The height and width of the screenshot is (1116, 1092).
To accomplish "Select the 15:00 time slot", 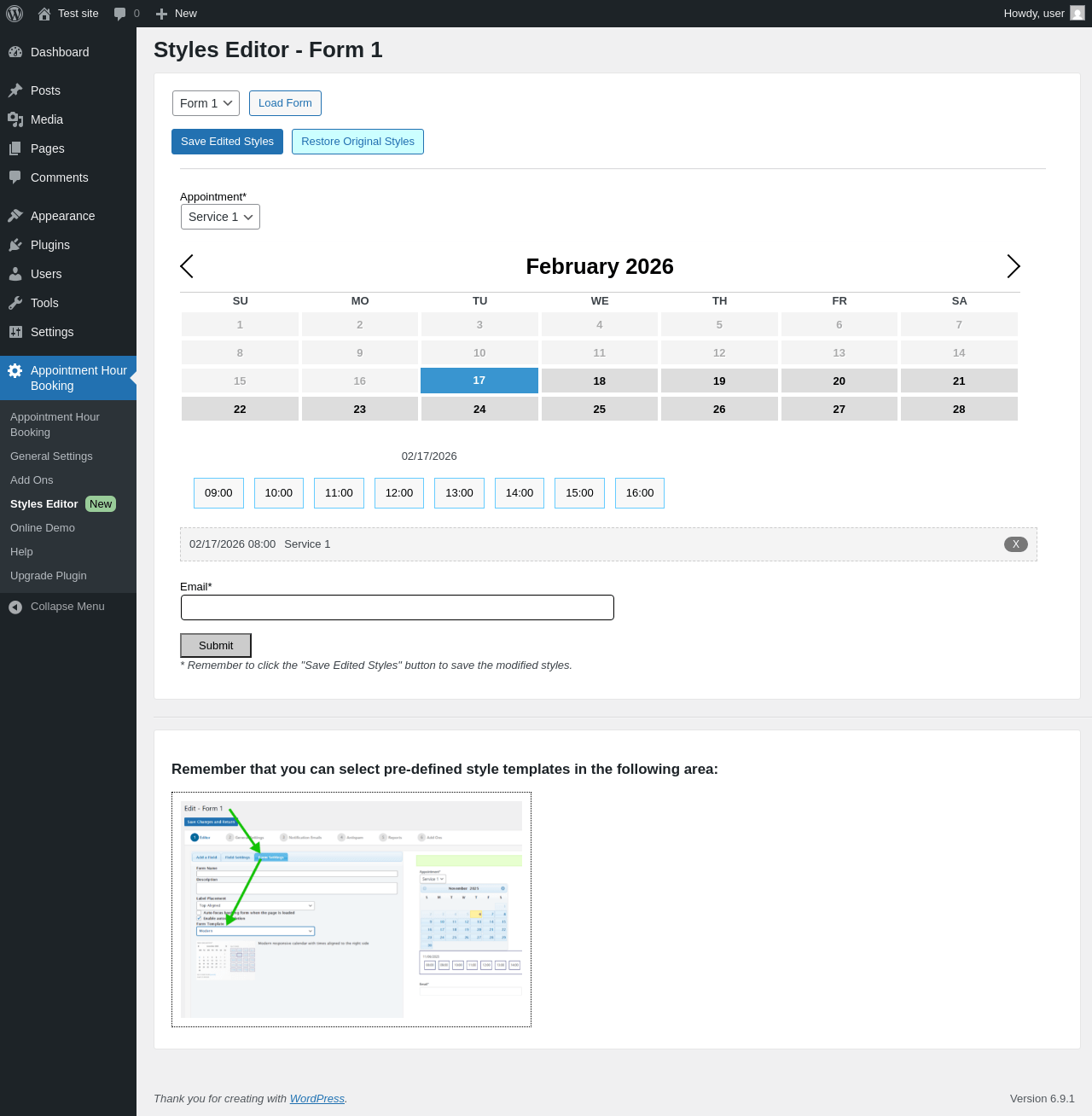I will tap(579, 493).
